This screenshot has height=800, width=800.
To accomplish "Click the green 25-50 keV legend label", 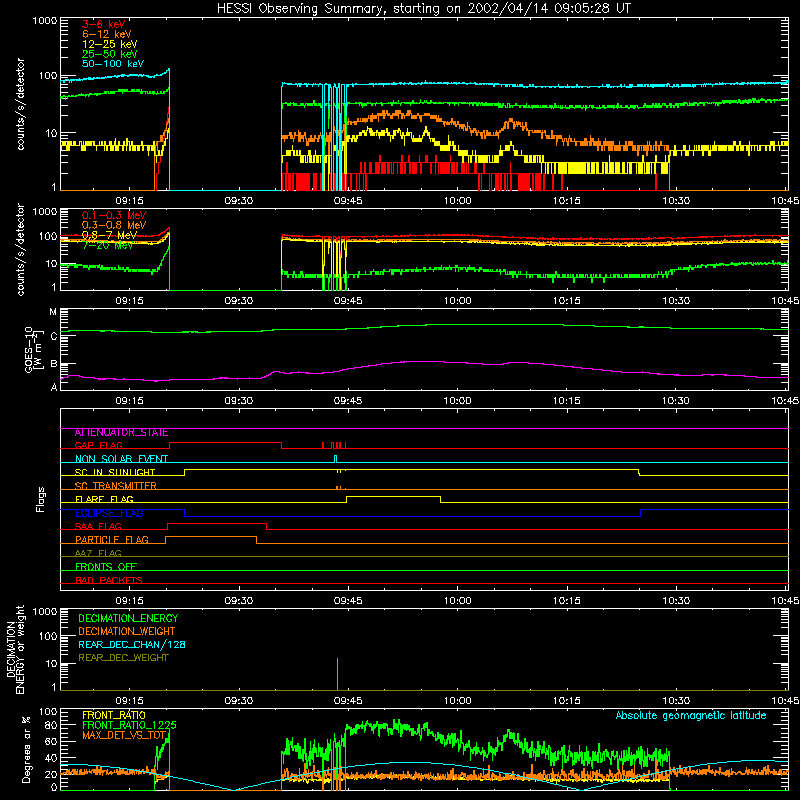I will click(x=110, y=54).
